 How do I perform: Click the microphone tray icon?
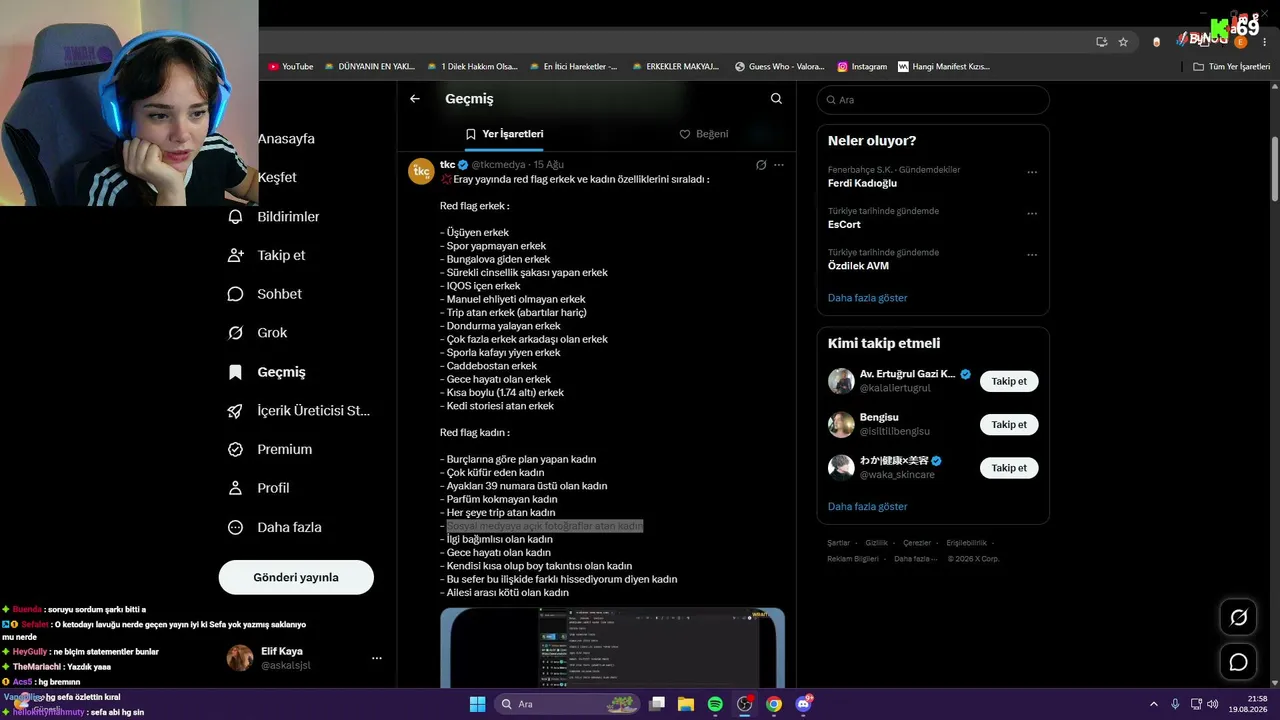pyautogui.click(x=1175, y=704)
